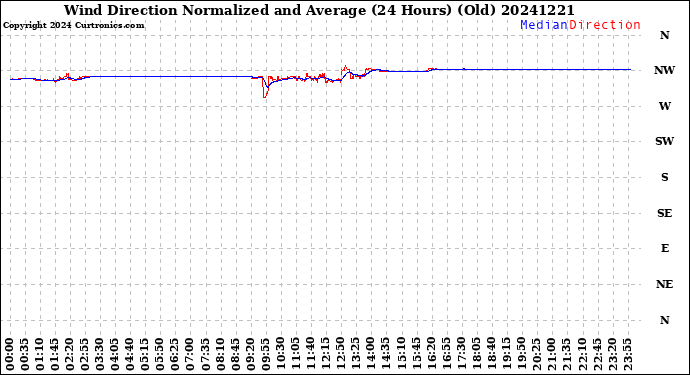Click the bottom N axis label
This screenshot has height=375, width=690.
(x=664, y=320)
